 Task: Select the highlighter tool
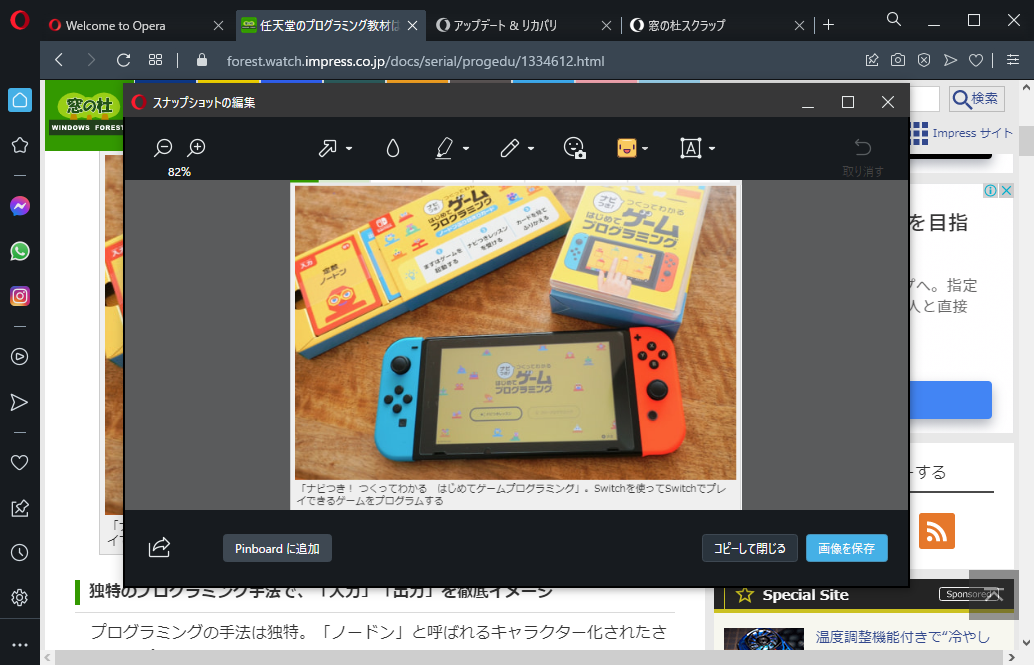[x=444, y=148]
